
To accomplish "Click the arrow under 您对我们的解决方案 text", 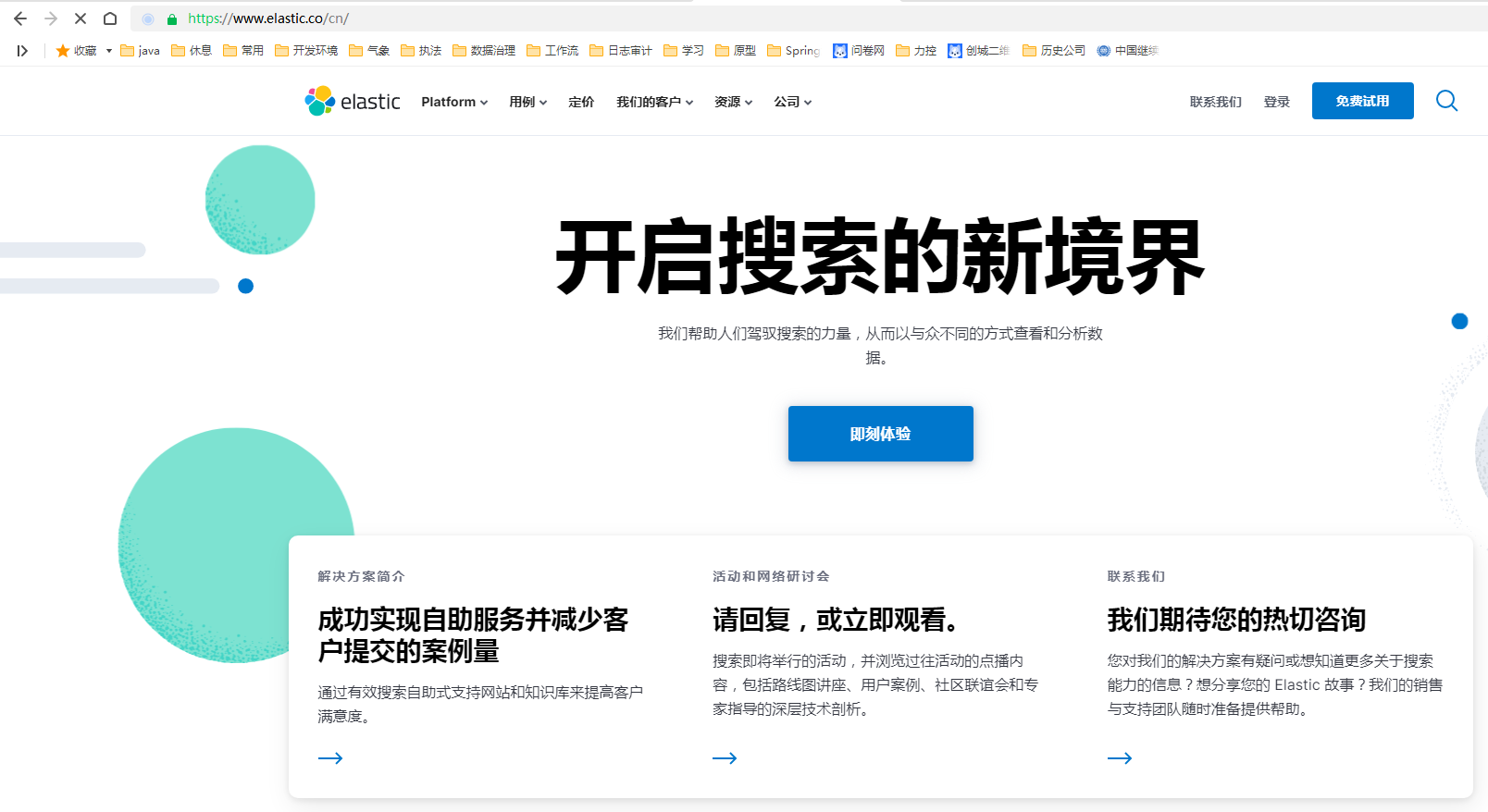I will [1120, 758].
